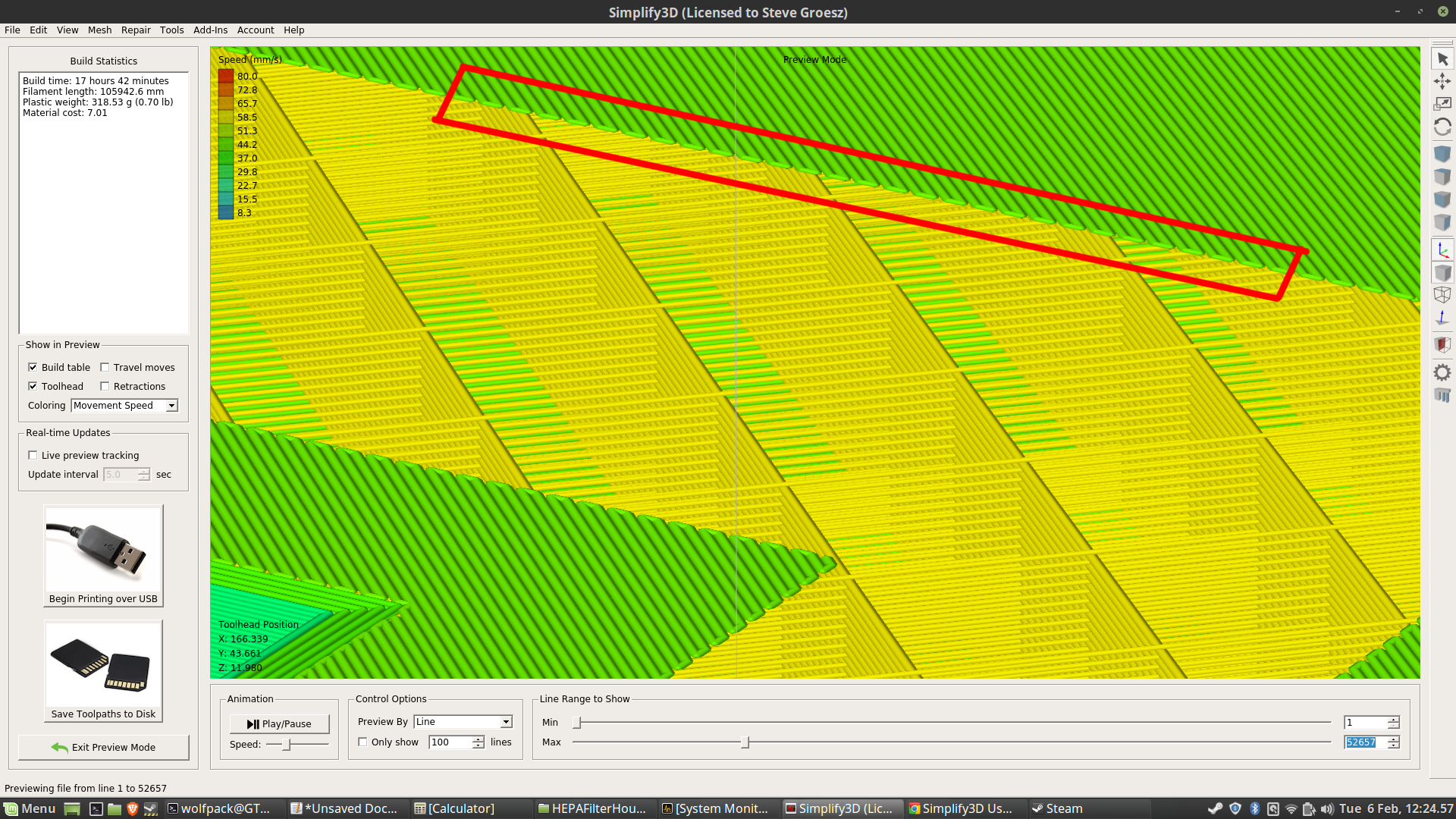The image size is (1456, 819).
Task: Switch to the third view cube preset
Action: pos(1442,199)
